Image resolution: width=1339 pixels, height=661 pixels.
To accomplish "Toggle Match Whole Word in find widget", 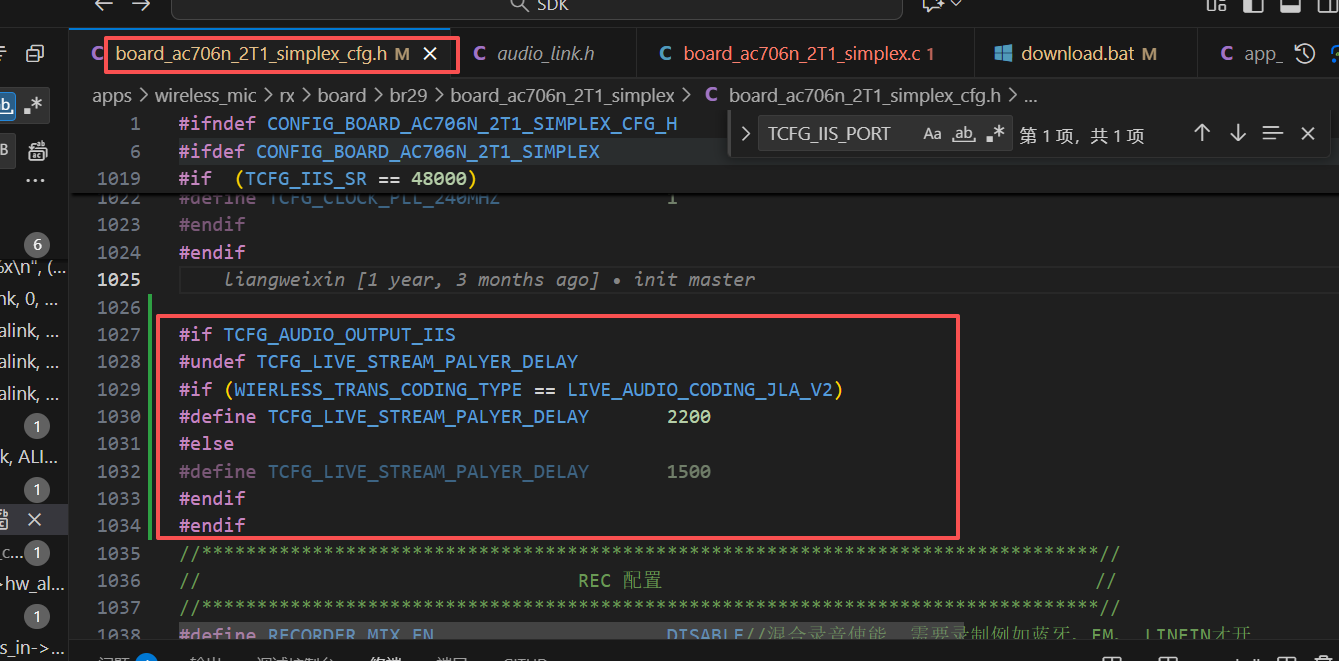I will (x=964, y=134).
